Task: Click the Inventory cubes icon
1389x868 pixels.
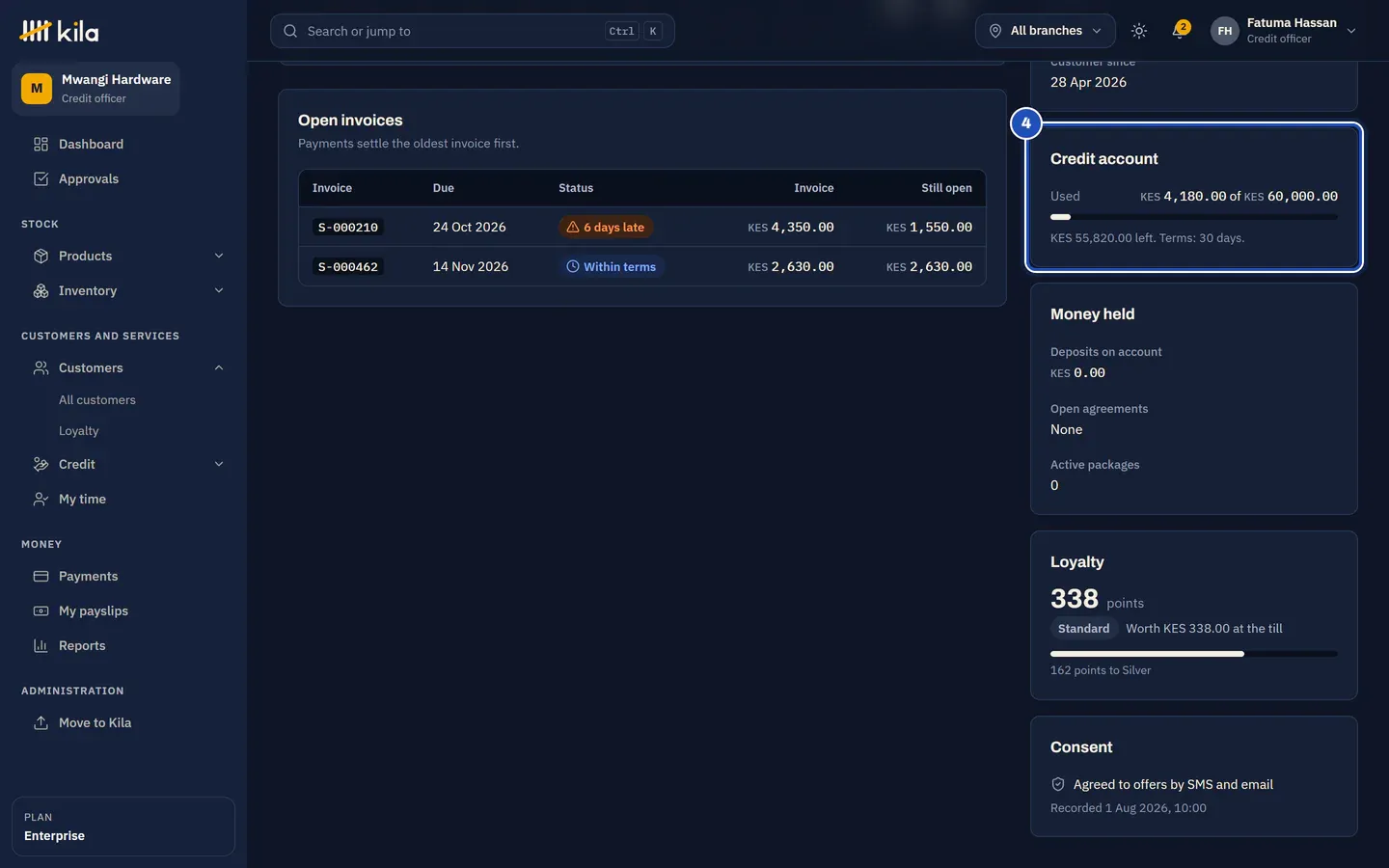Action: (x=41, y=291)
